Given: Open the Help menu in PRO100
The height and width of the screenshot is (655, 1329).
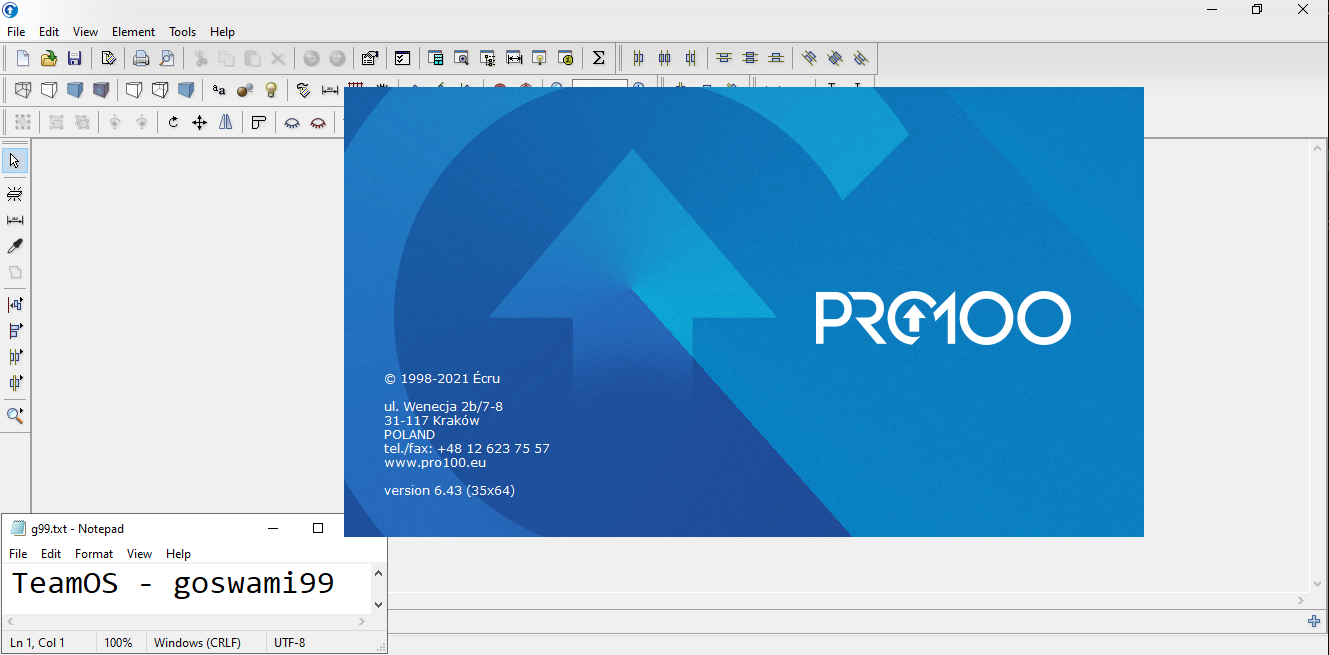Looking at the screenshot, I should click(222, 32).
